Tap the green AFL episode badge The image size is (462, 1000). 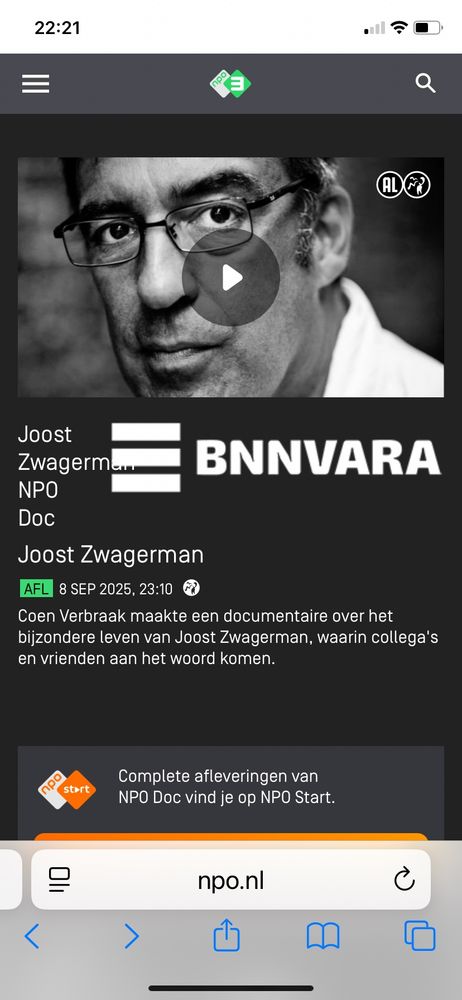tap(36, 589)
